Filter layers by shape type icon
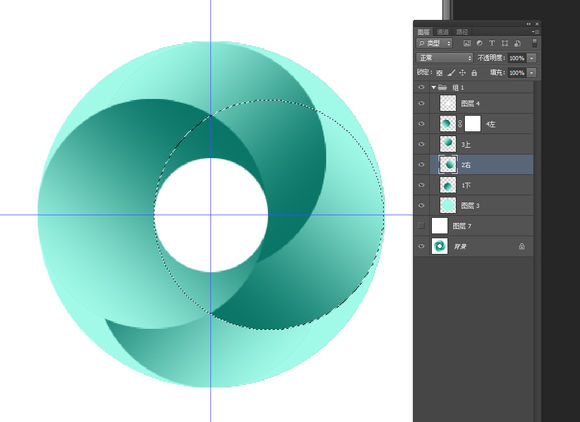The width and height of the screenshot is (580, 422). 505,43
